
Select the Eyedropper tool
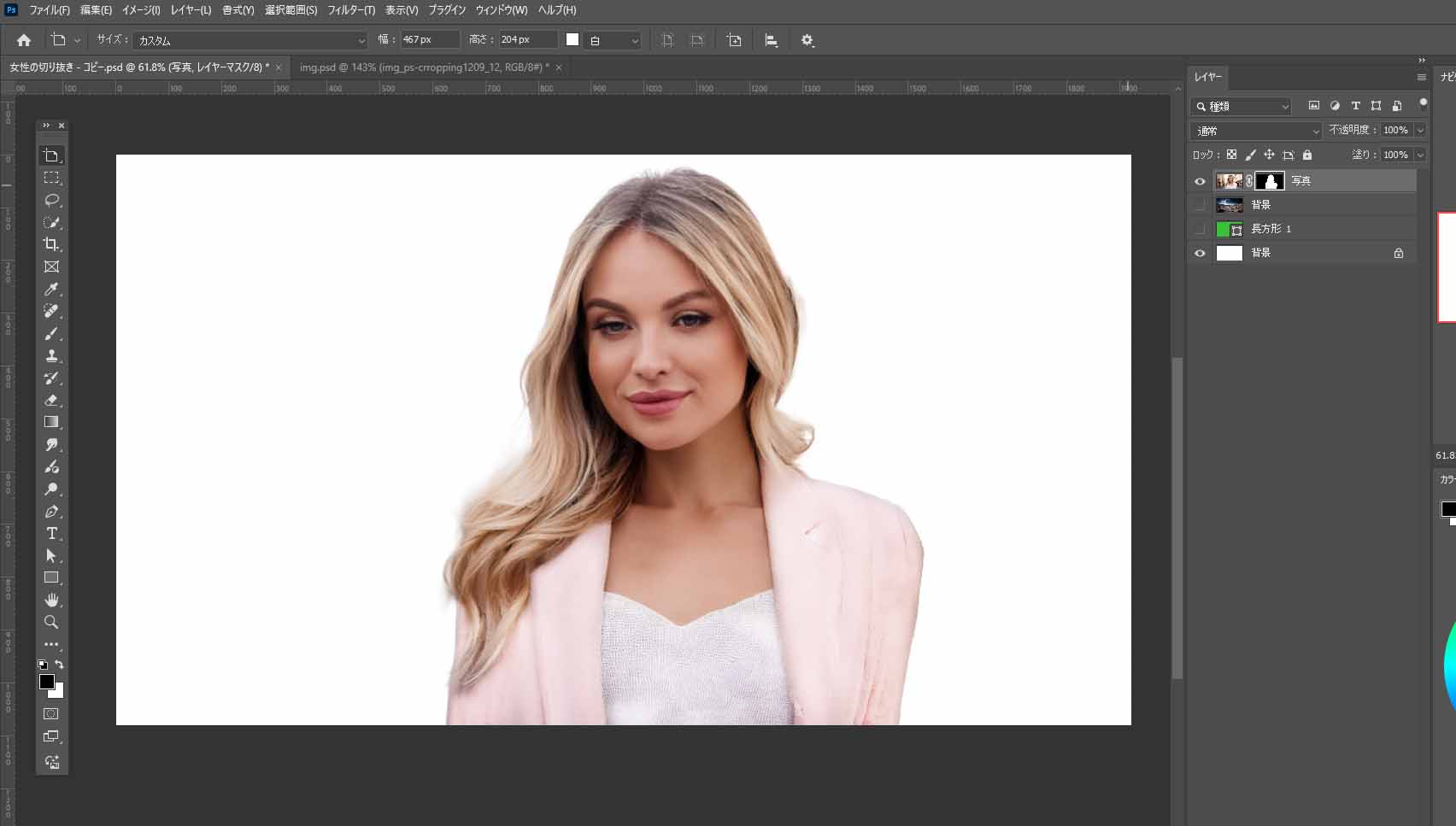[51, 290]
